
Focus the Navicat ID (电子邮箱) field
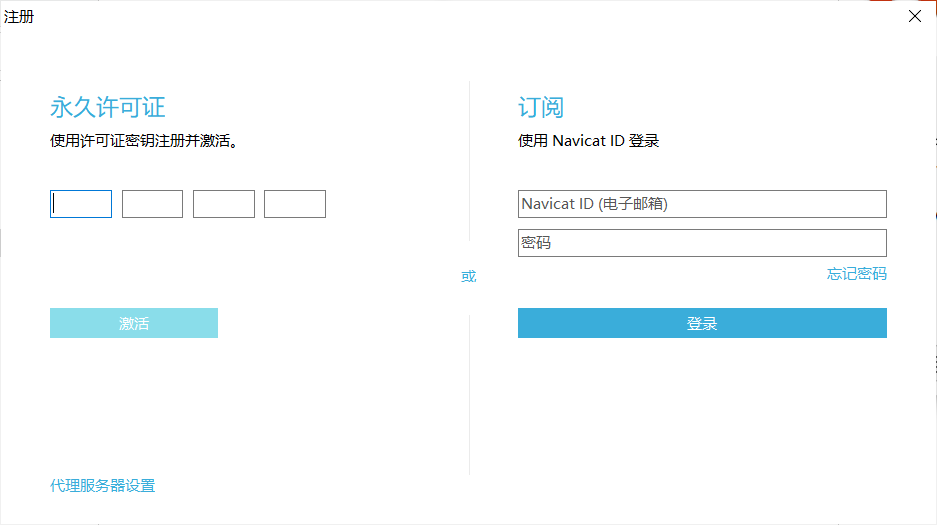[702, 204]
